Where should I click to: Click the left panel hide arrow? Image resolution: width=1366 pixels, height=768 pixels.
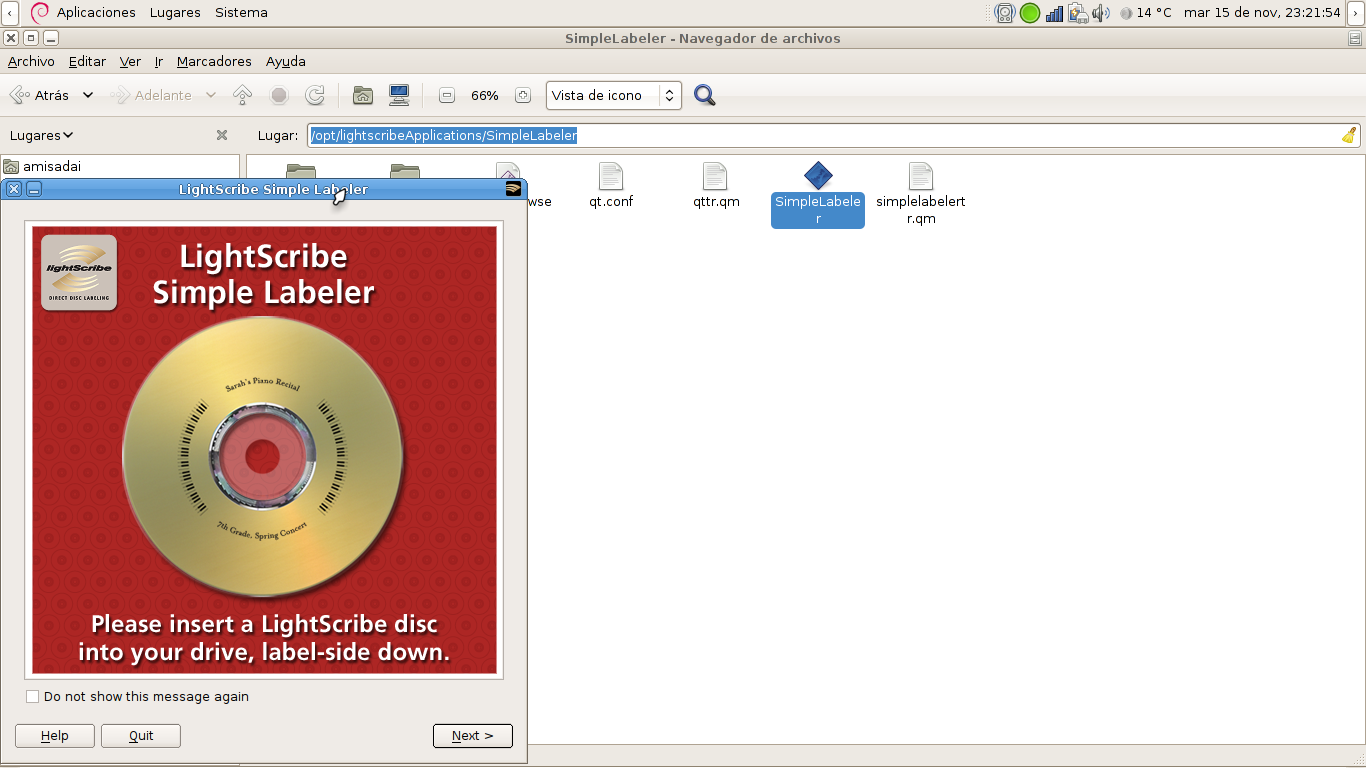coord(10,13)
